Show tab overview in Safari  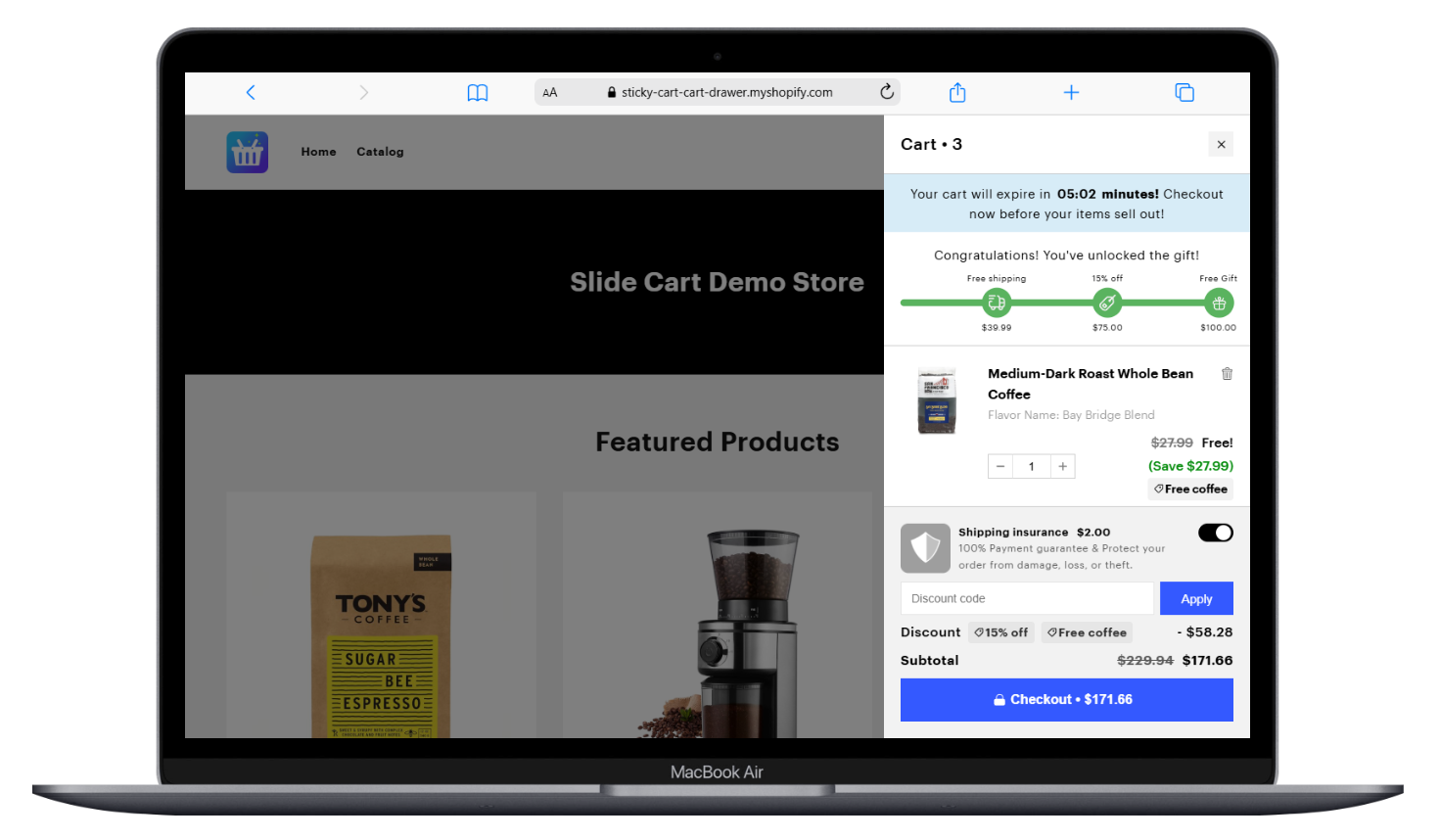(x=1185, y=92)
